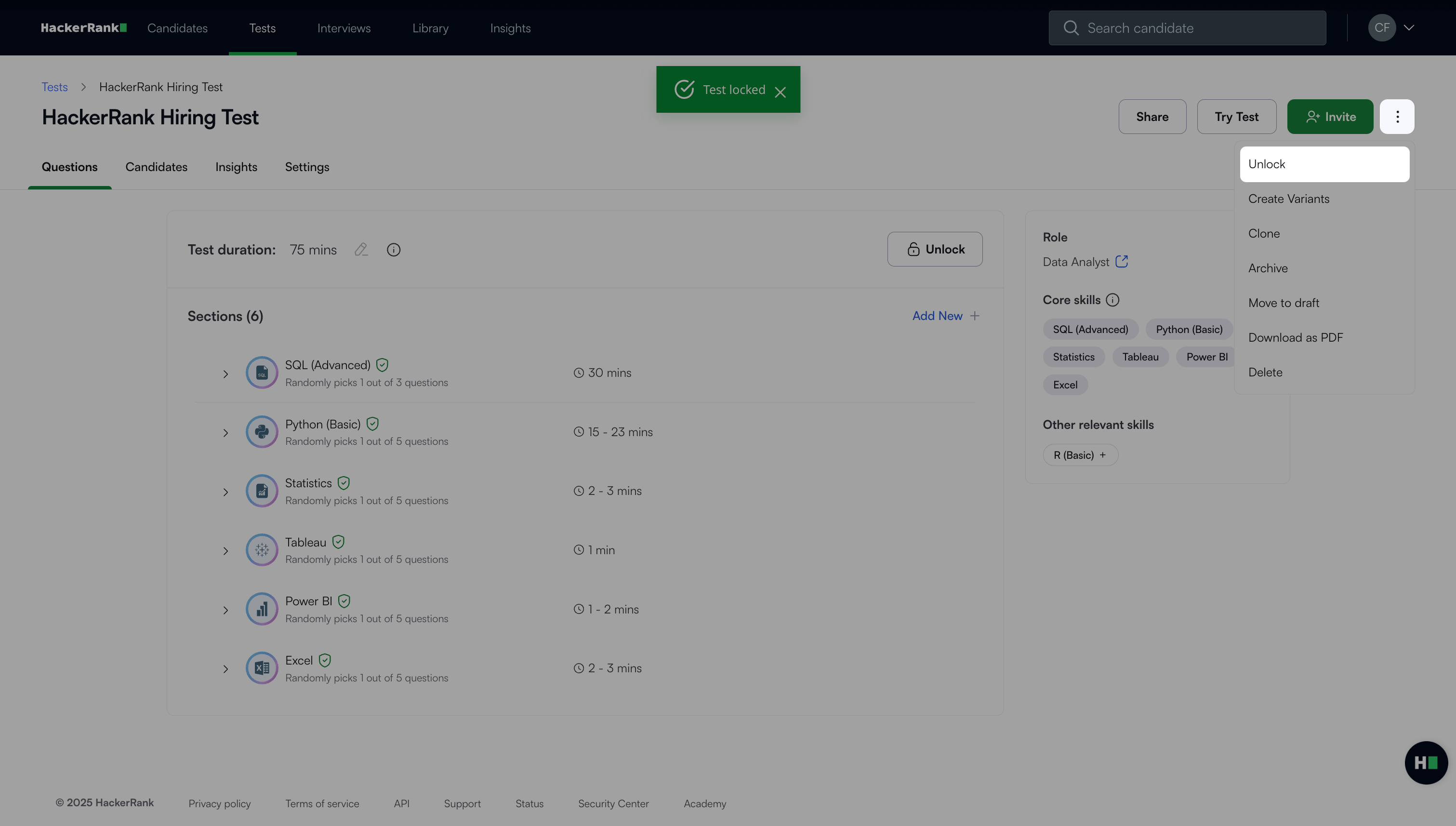Switch to the Settings tab
This screenshot has width=1456, height=826.
pyautogui.click(x=307, y=167)
